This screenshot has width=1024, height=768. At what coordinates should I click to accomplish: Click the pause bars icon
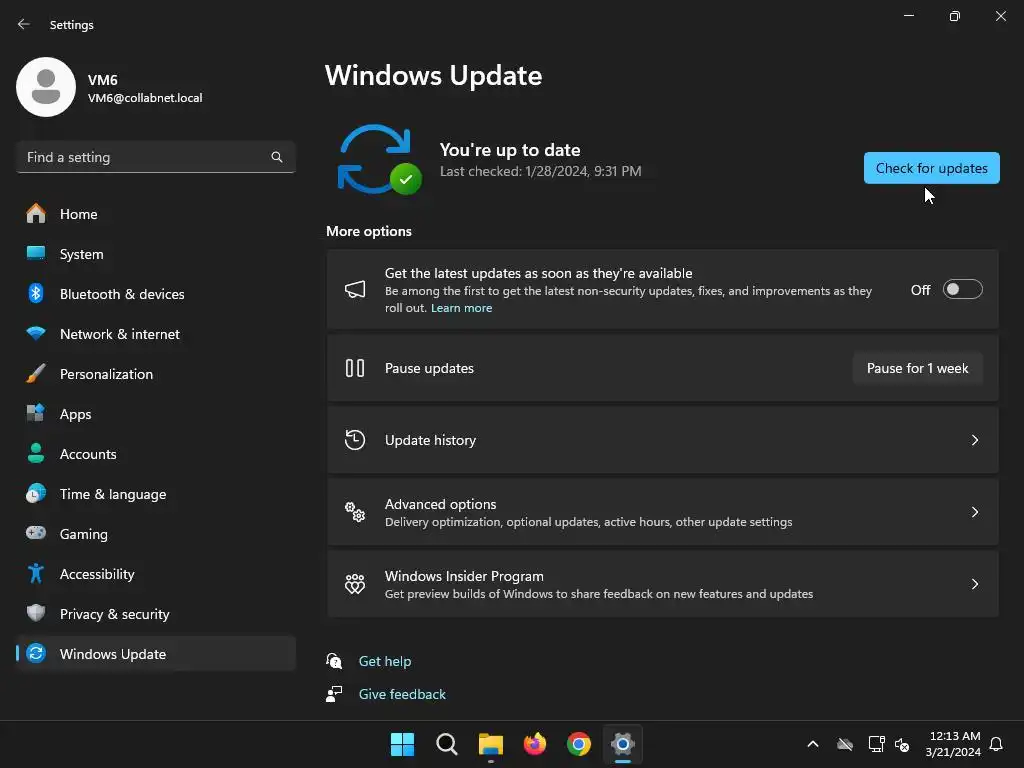pyautogui.click(x=355, y=368)
